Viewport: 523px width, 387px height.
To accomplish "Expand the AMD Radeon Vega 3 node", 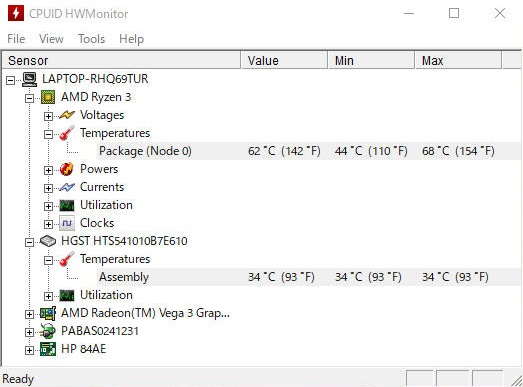I will click(29, 314).
